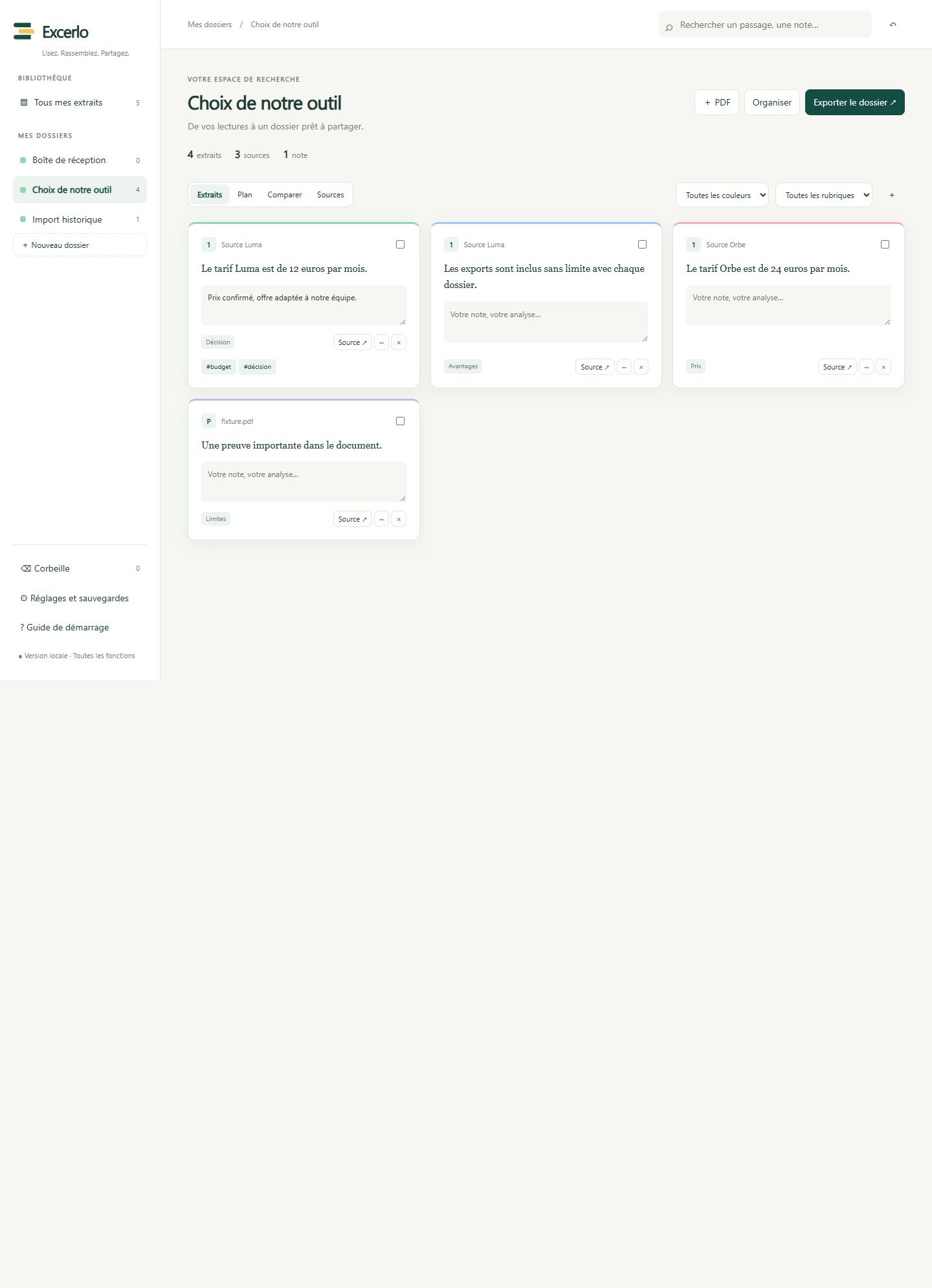
Task: Tick the checkbox on the Luma tarif card
Action: pyautogui.click(x=400, y=245)
